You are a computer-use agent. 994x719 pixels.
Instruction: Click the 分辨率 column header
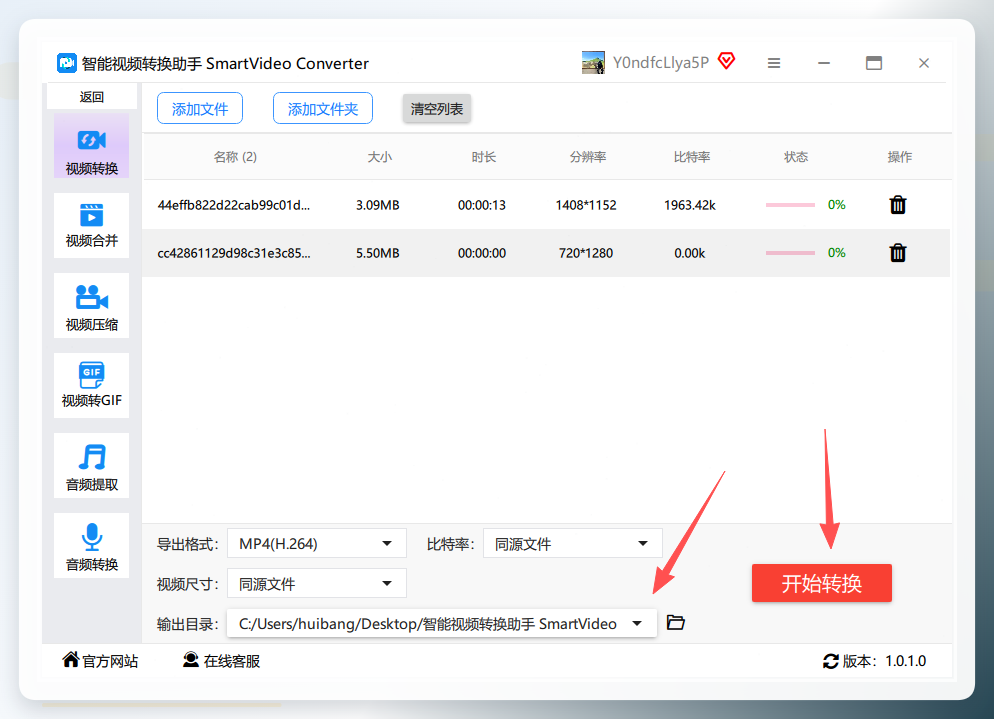(588, 157)
